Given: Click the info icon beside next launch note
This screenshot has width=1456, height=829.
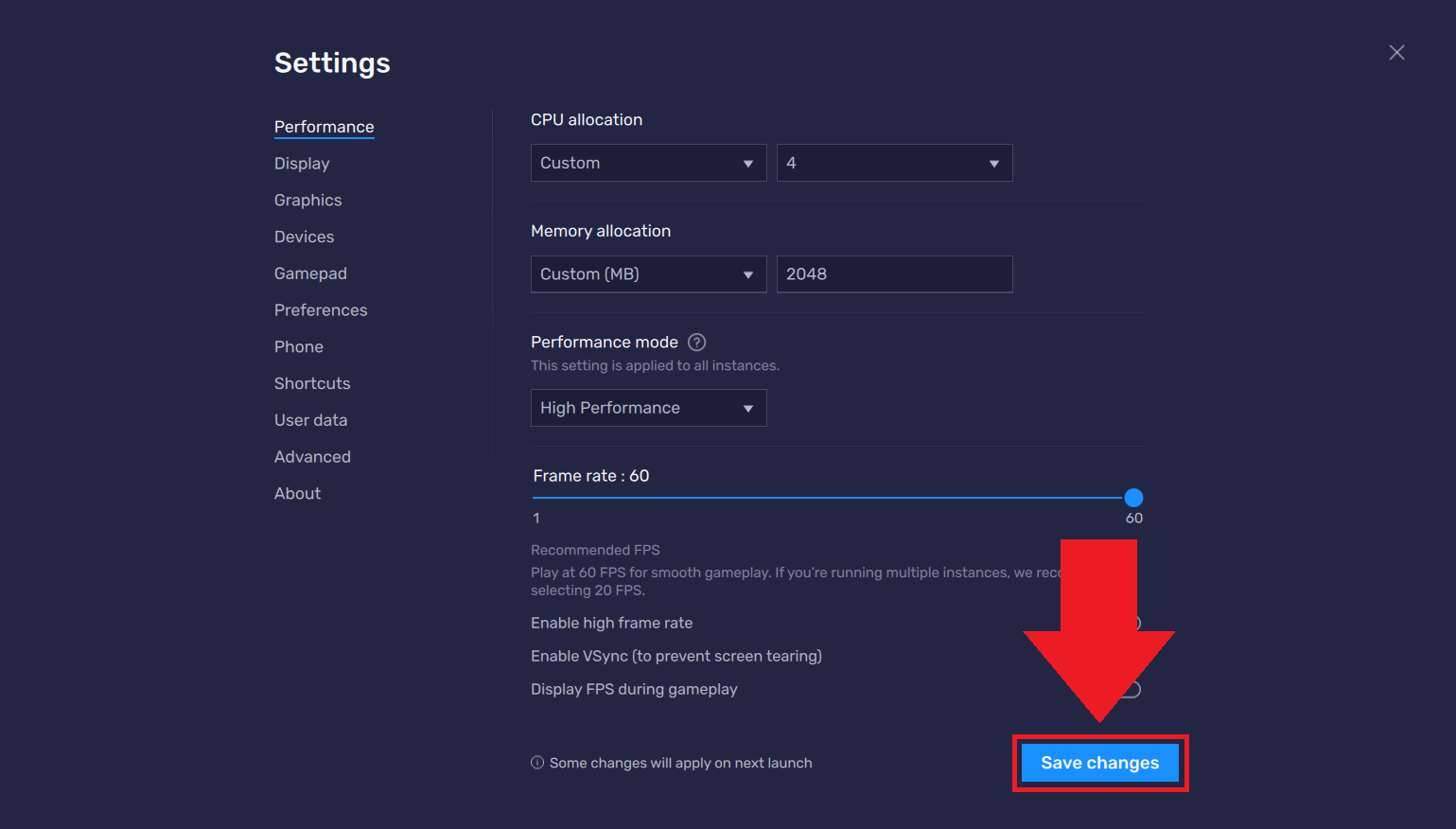Looking at the screenshot, I should pyautogui.click(x=537, y=763).
